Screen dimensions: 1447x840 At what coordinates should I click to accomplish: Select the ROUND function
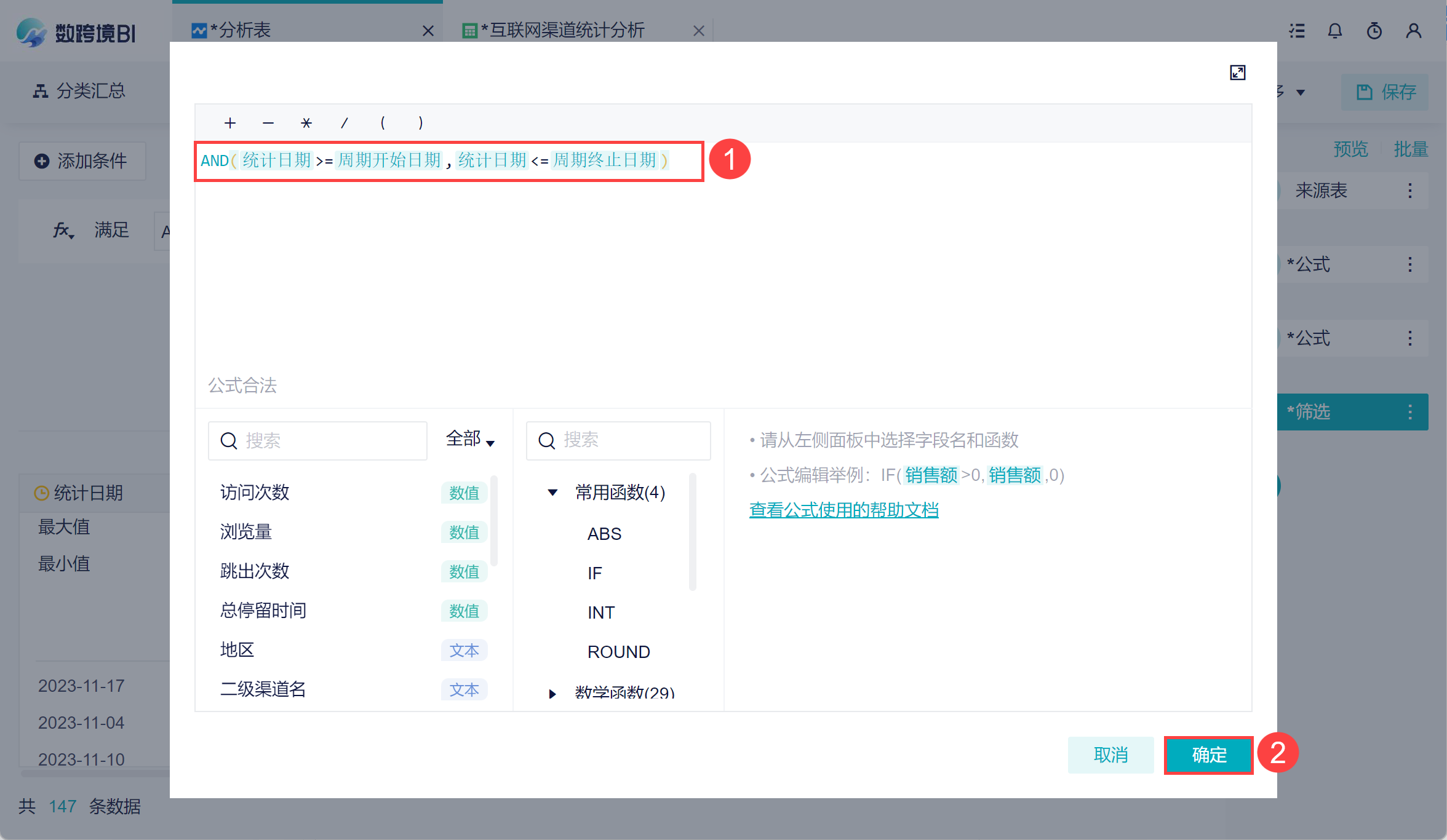(618, 652)
